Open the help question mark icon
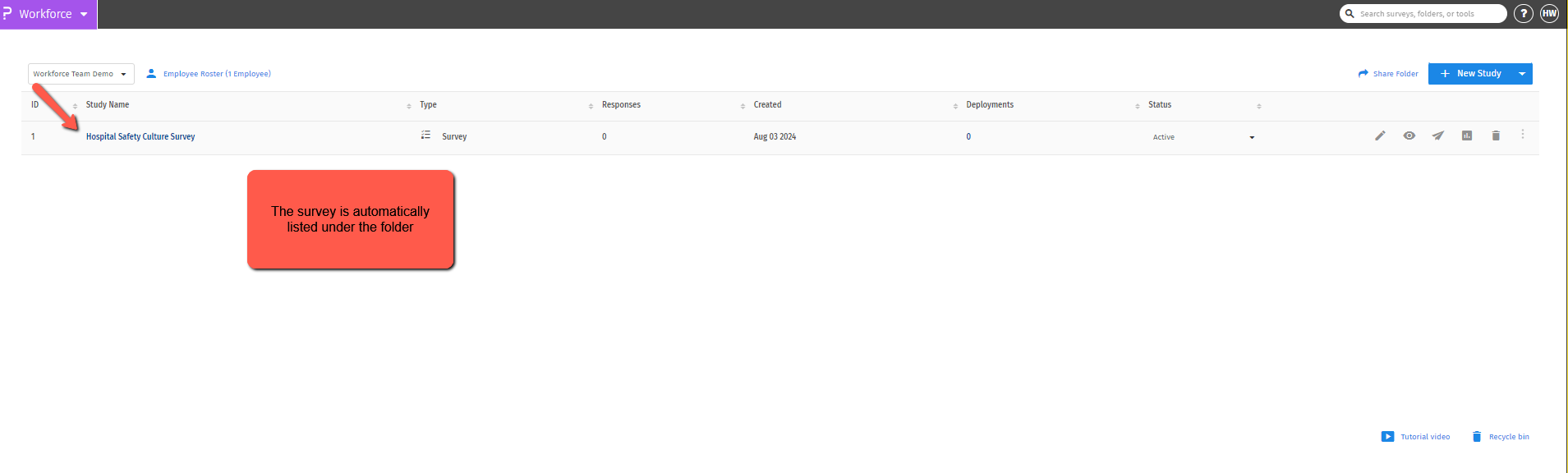 [1523, 14]
